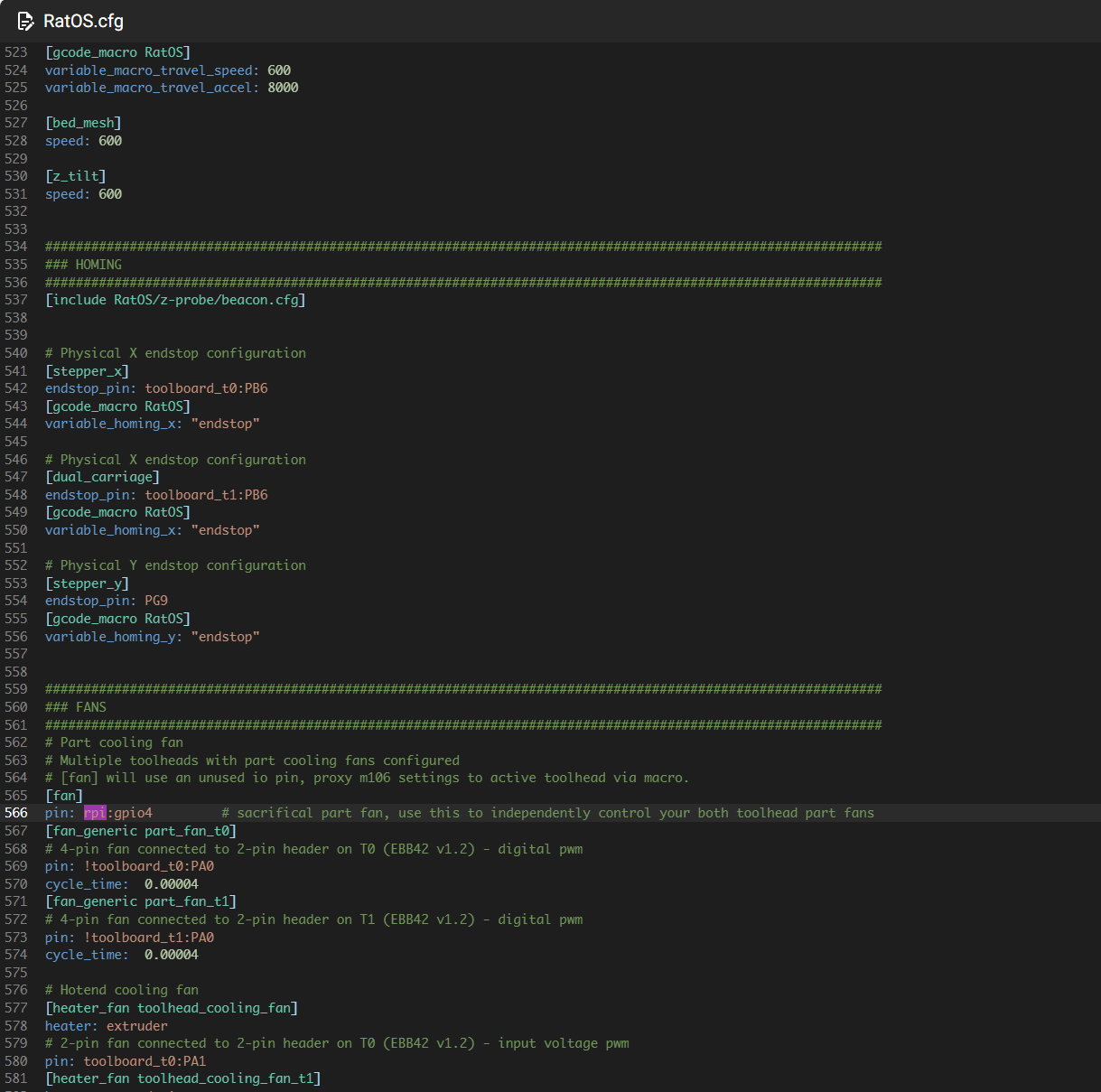Select the variable_macro_travel_speed value 600
Screen dimensions: 1101x1092
[x=278, y=70]
